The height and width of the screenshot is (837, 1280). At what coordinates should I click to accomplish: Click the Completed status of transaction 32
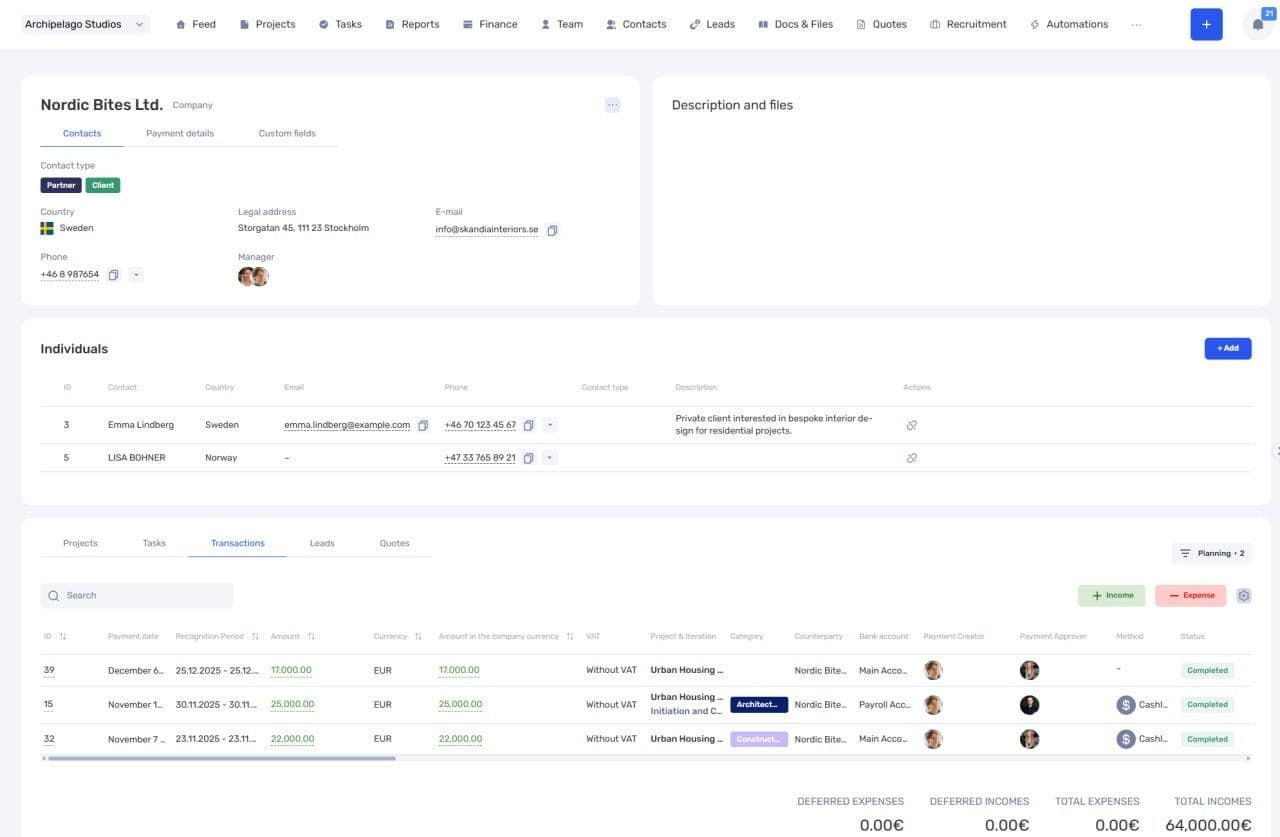pos(1207,739)
